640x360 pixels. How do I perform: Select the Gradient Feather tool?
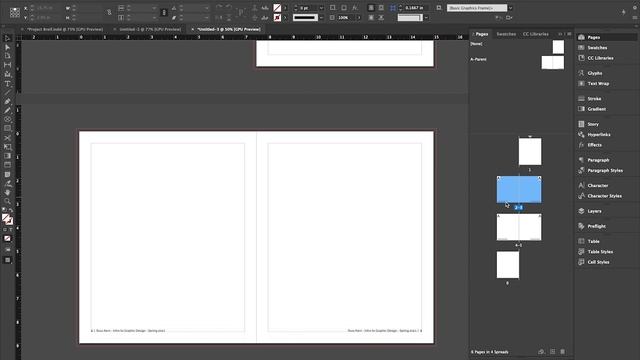click(x=7, y=165)
